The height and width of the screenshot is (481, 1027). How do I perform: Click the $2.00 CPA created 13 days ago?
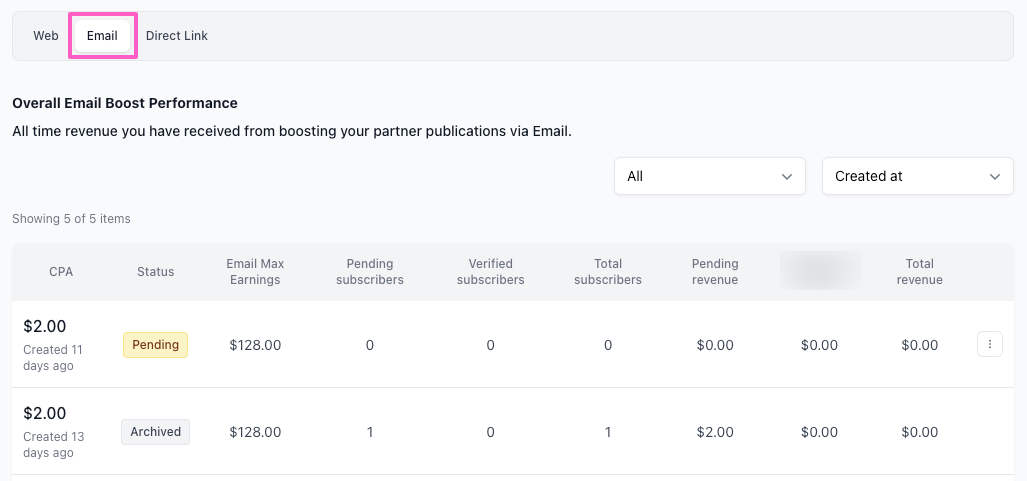(x=45, y=414)
